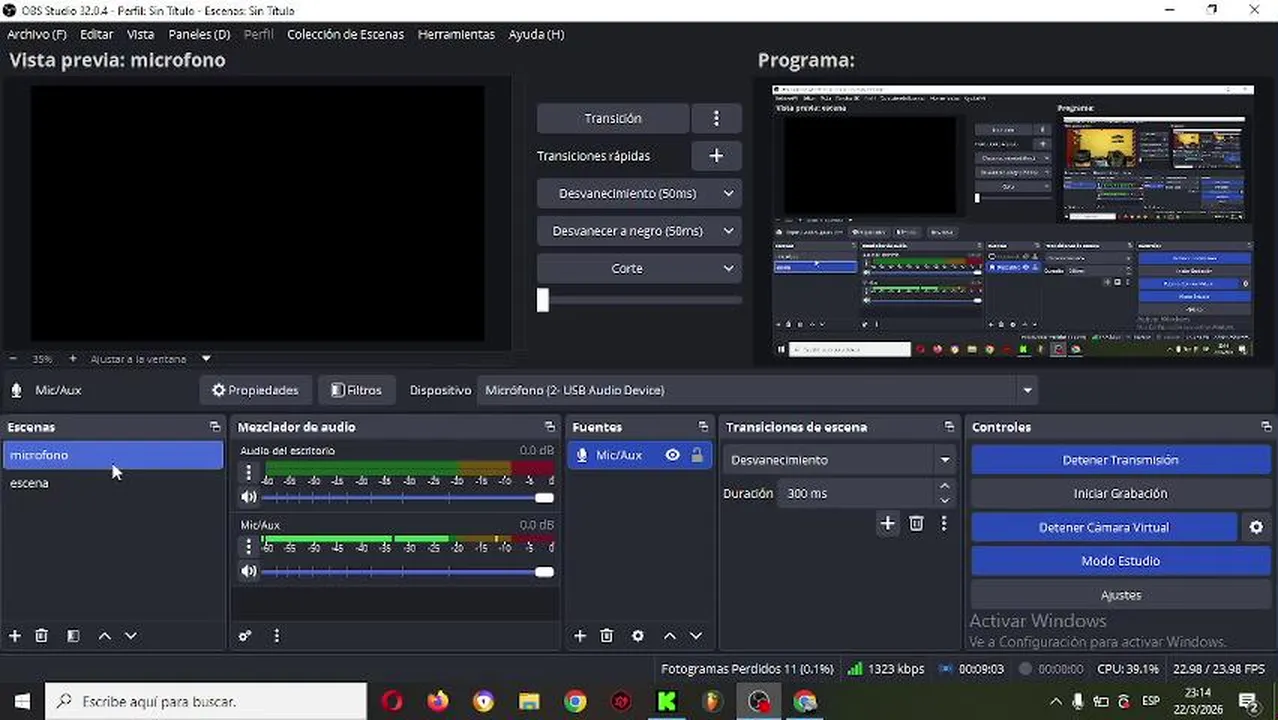Move source up arrow in Fuentes

(x=670, y=636)
